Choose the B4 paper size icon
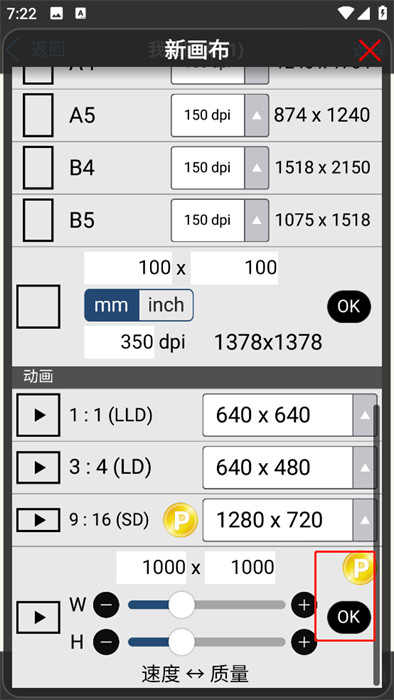394x700 pixels. point(38,168)
